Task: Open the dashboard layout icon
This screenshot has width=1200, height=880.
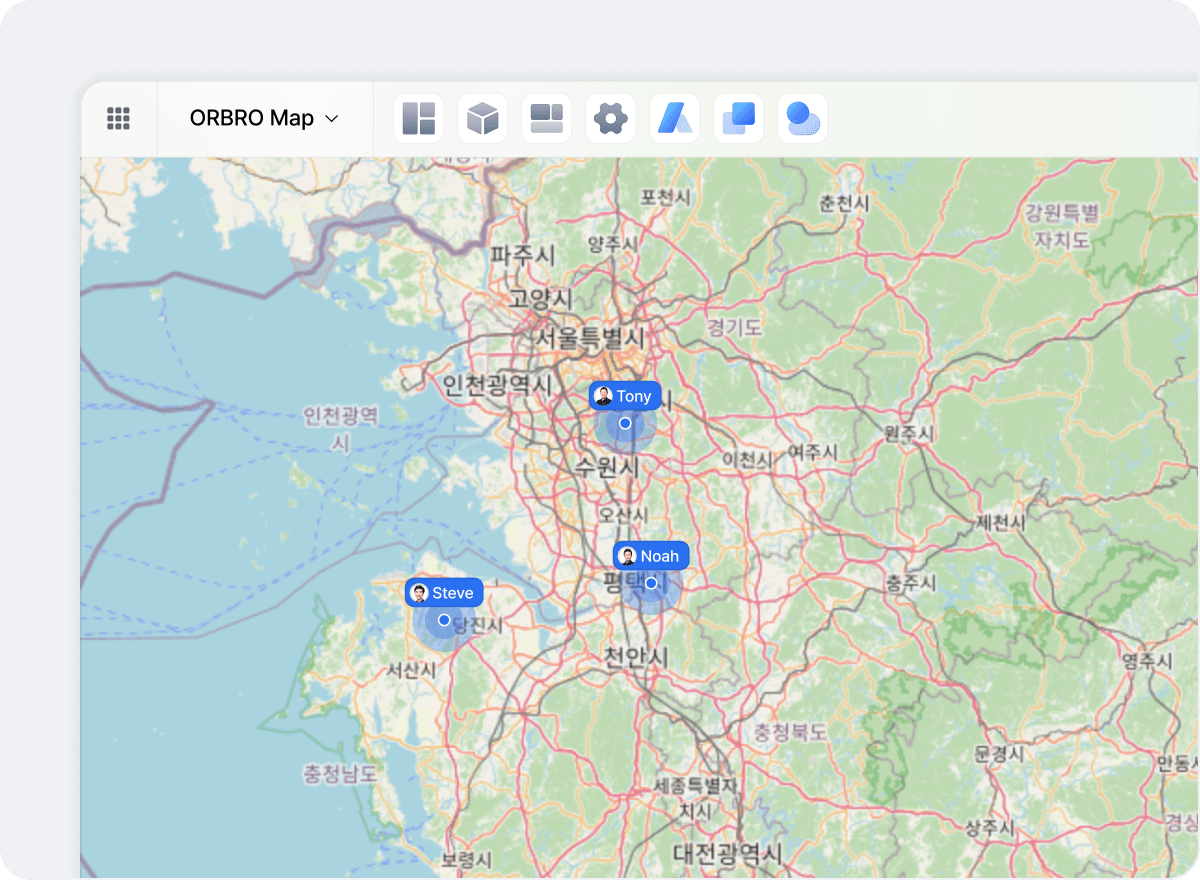Action: click(x=547, y=118)
